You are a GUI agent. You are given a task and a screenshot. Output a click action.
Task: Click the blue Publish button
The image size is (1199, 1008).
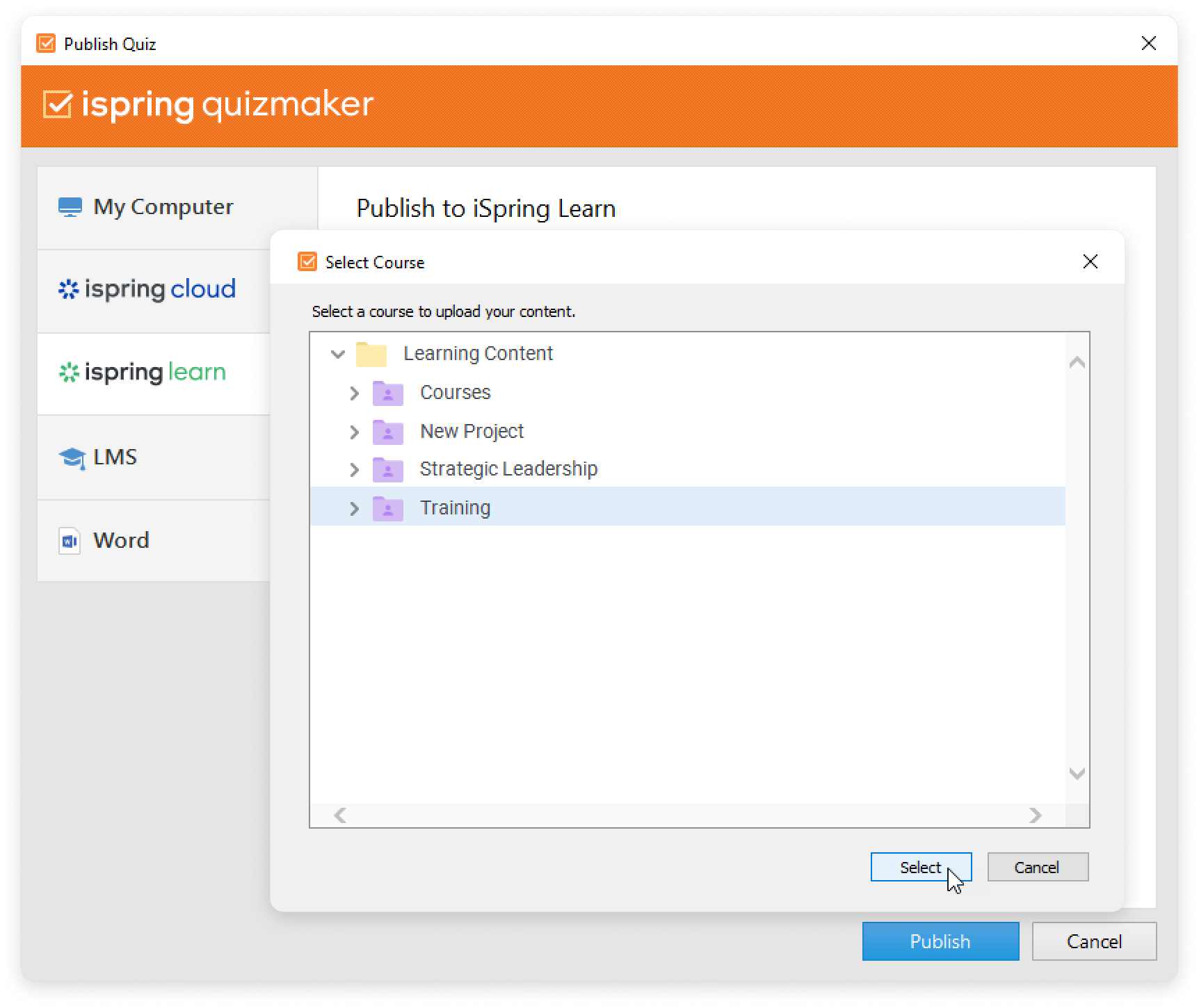coord(940,941)
